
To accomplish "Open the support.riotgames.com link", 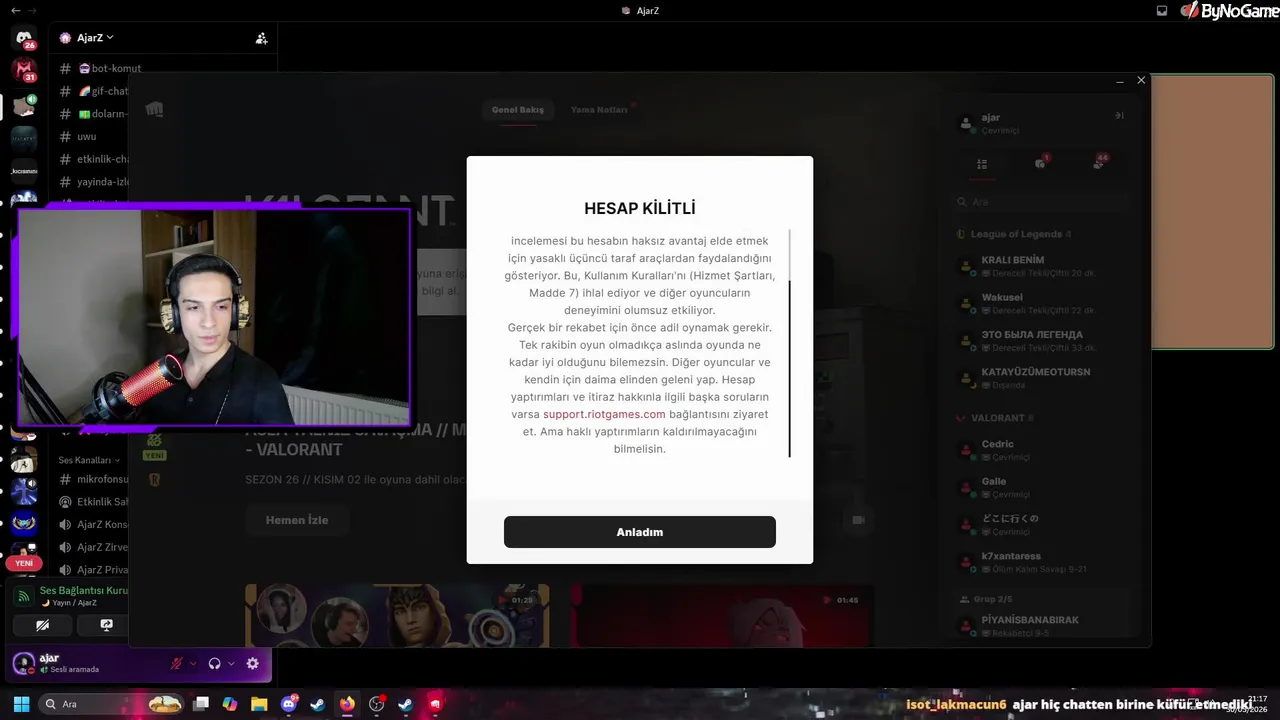I will pyautogui.click(x=604, y=414).
